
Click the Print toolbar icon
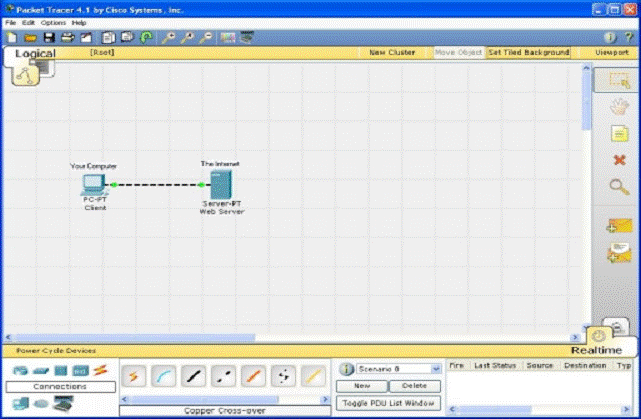coord(67,37)
